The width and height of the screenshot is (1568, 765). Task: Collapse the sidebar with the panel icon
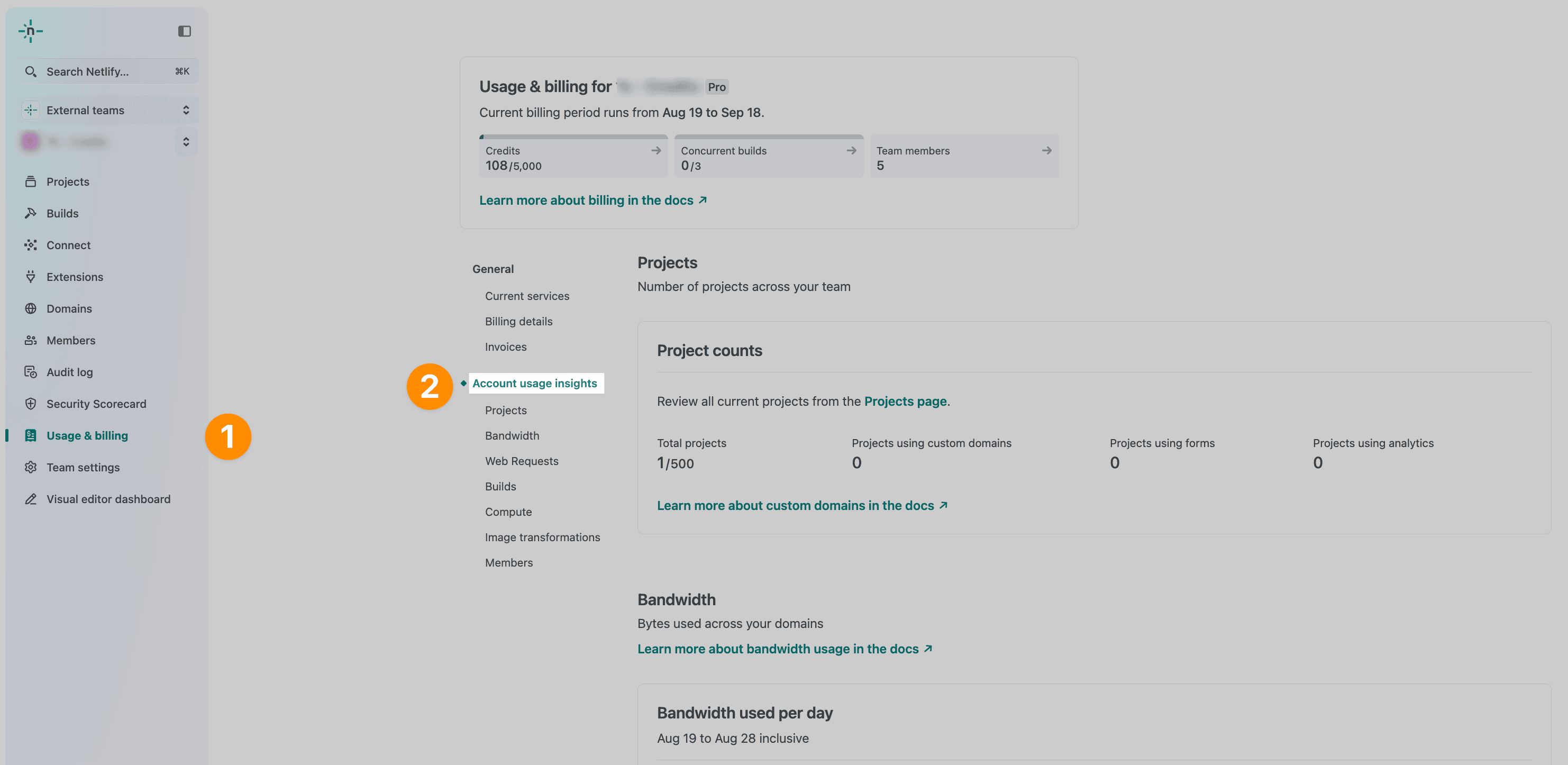(185, 31)
